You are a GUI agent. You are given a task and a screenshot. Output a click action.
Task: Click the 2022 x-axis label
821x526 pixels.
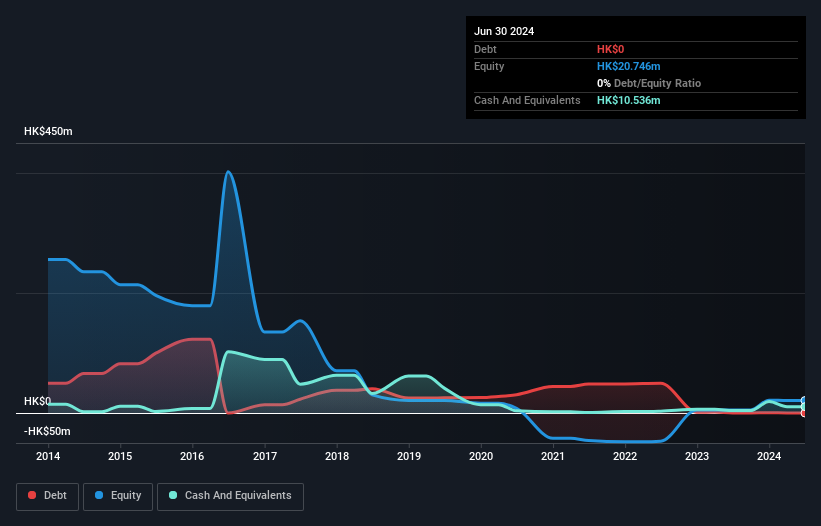(x=625, y=456)
